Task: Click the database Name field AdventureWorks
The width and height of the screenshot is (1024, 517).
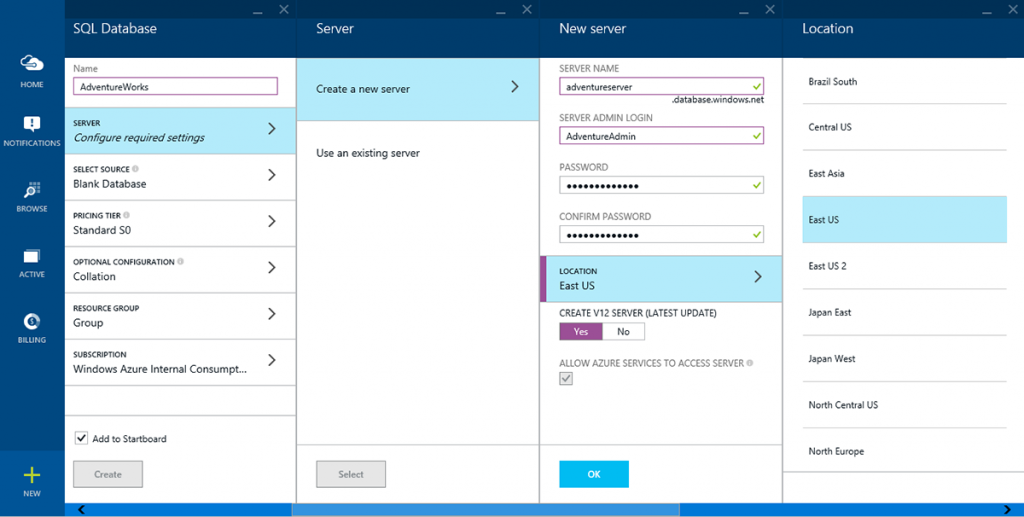Action: point(175,86)
